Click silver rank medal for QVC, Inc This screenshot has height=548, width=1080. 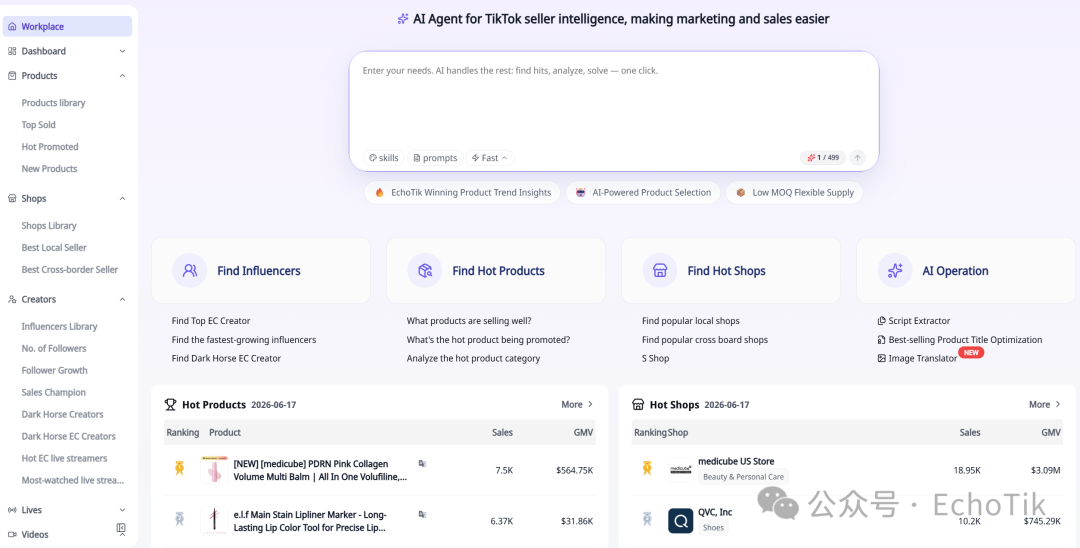click(647, 519)
